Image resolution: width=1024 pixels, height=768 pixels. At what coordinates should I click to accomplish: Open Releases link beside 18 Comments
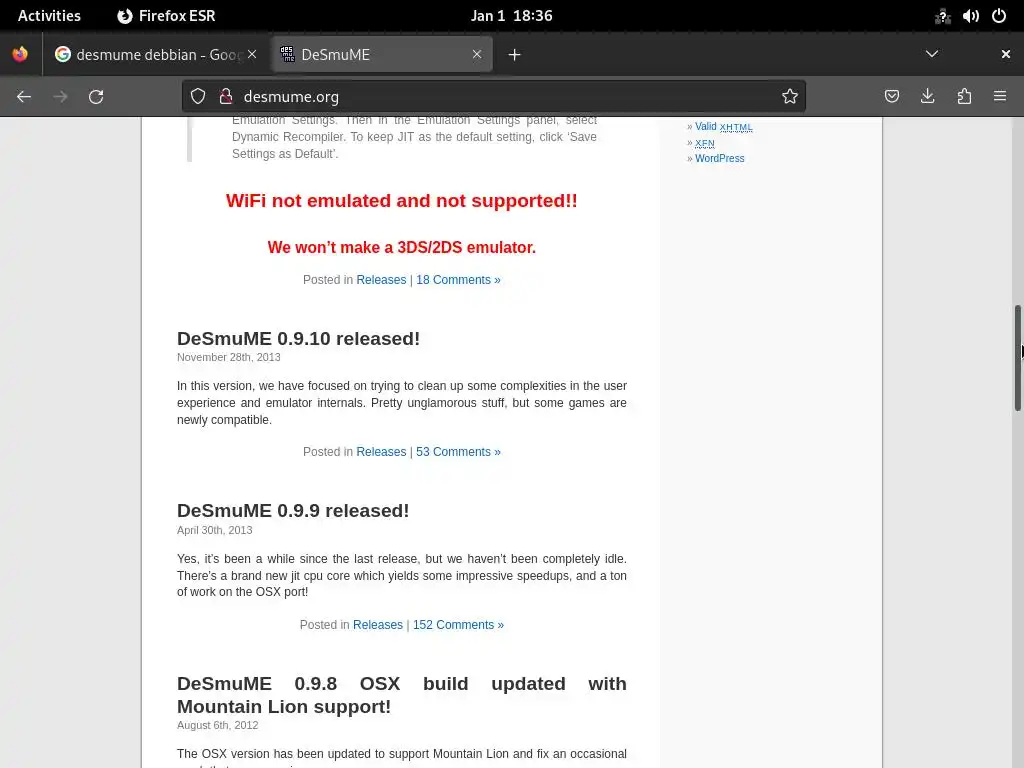pyautogui.click(x=381, y=280)
